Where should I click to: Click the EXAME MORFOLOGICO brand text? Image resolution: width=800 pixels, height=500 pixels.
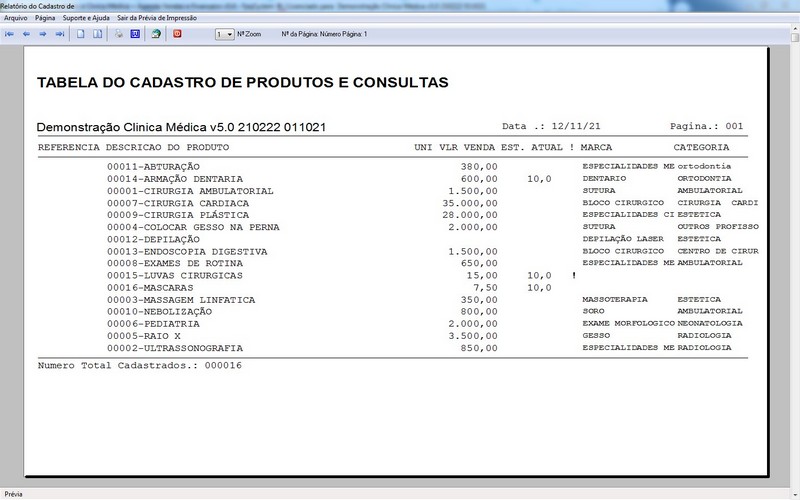[x=629, y=323]
